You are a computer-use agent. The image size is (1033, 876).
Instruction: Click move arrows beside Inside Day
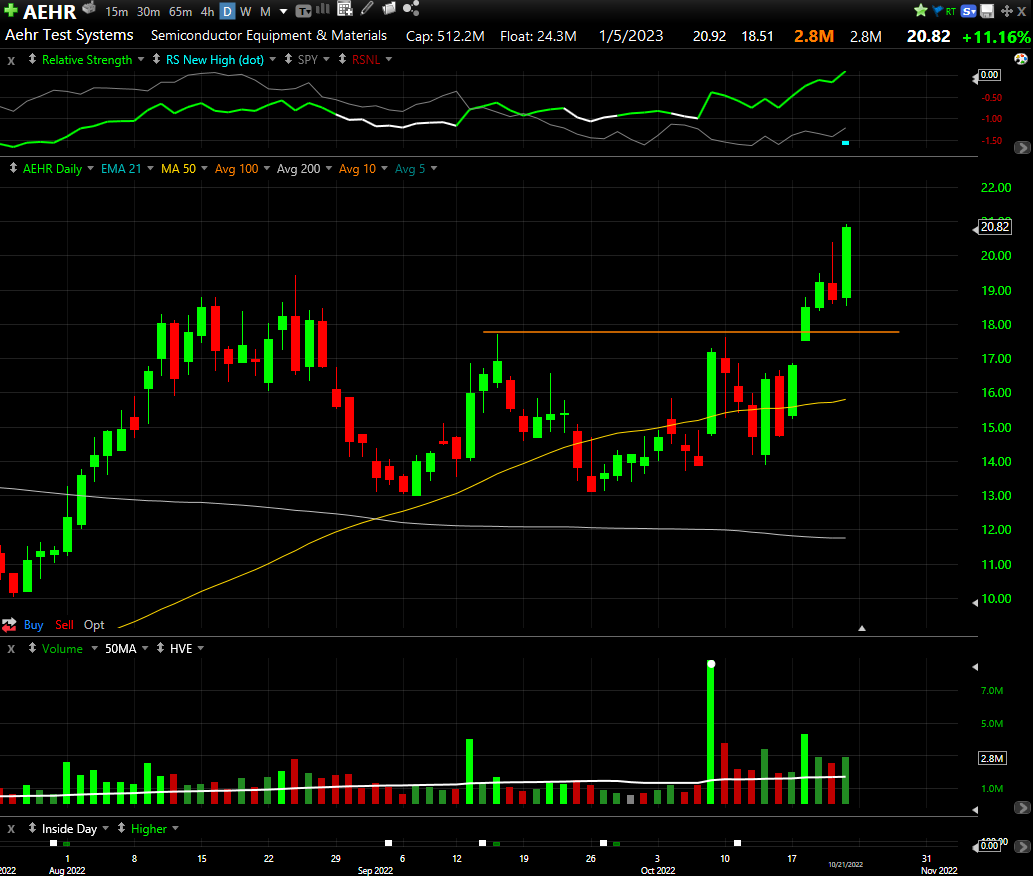coord(32,828)
